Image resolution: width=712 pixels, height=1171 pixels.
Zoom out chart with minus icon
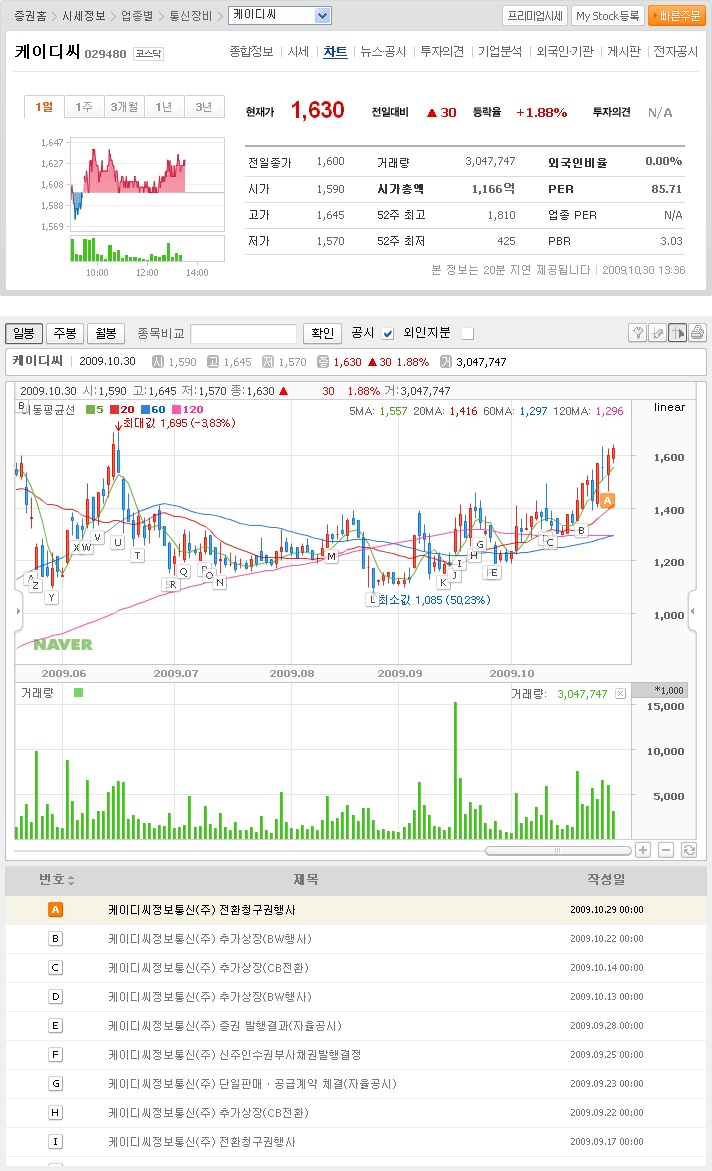point(666,850)
